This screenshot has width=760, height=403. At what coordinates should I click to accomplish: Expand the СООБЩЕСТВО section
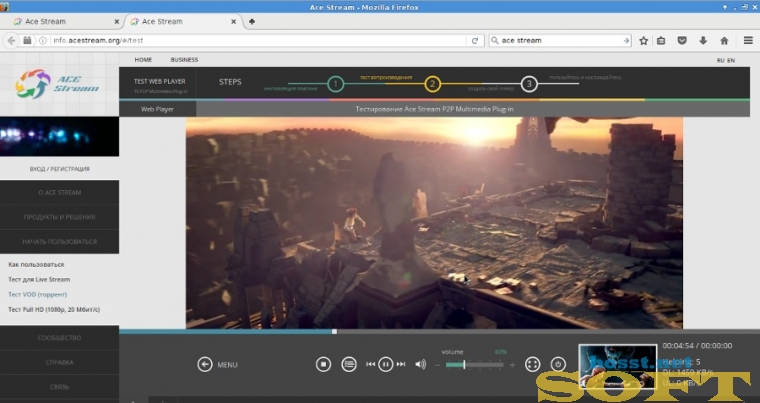(60, 338)
